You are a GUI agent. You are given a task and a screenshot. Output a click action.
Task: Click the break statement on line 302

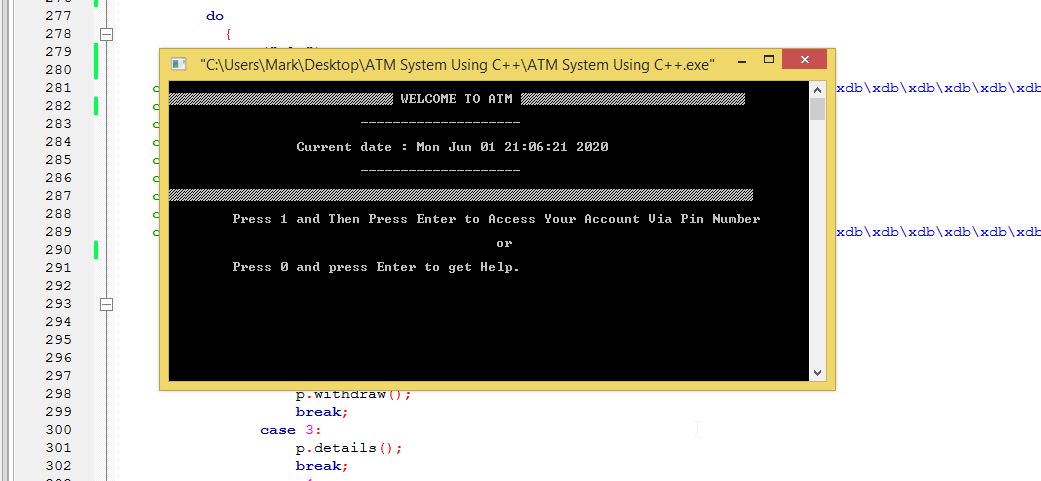tap(321, 466)
